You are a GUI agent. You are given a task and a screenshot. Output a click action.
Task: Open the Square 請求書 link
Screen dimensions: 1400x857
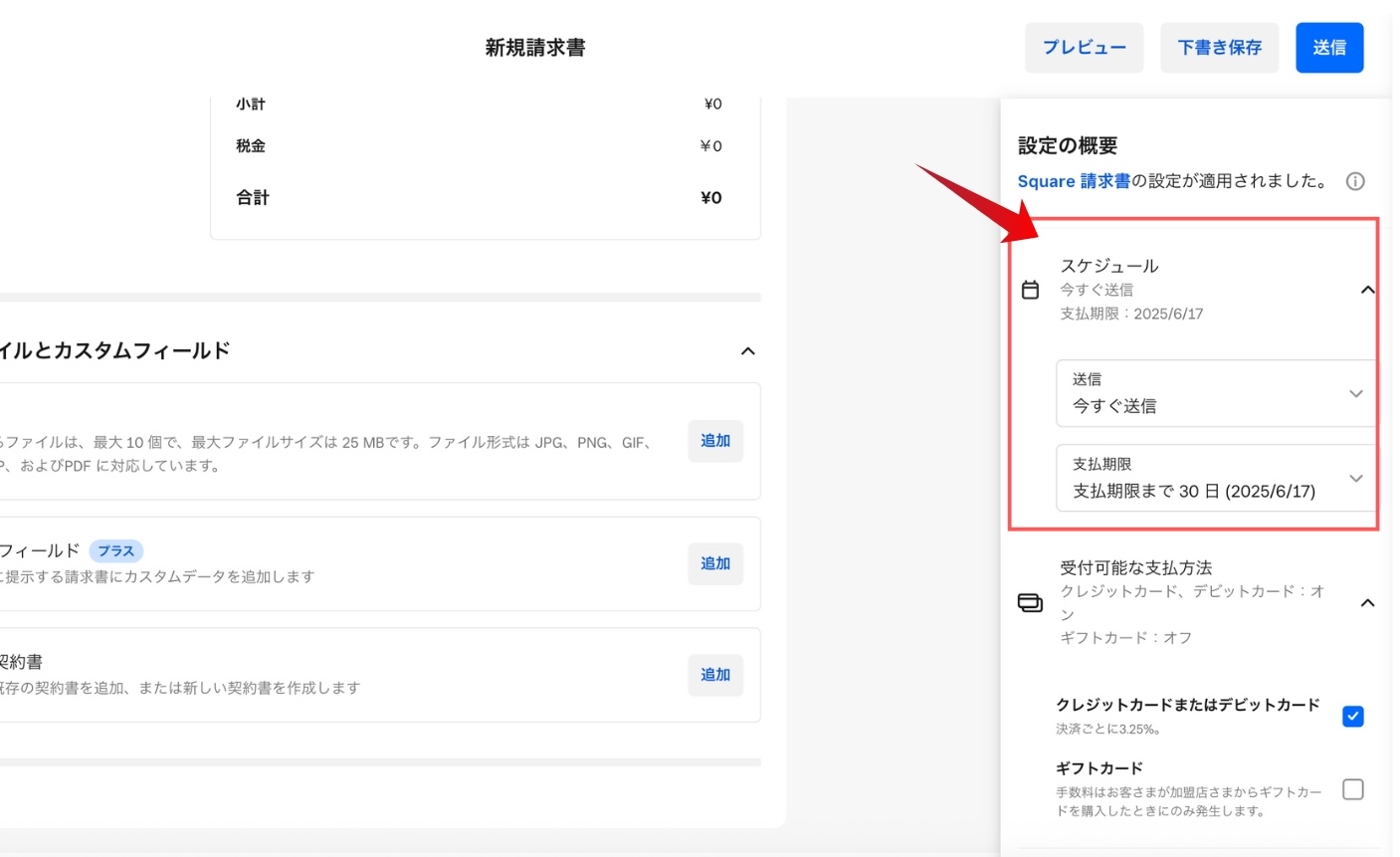(1074, 181)
